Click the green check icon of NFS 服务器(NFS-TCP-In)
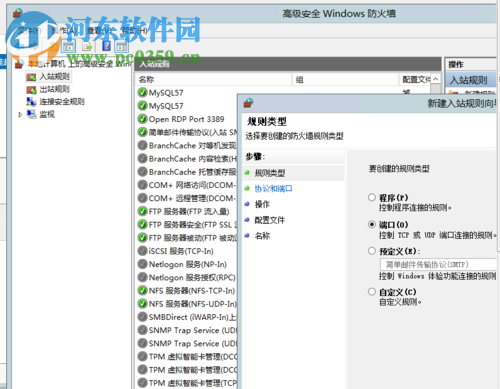500x389 pixels. (142, 290)
